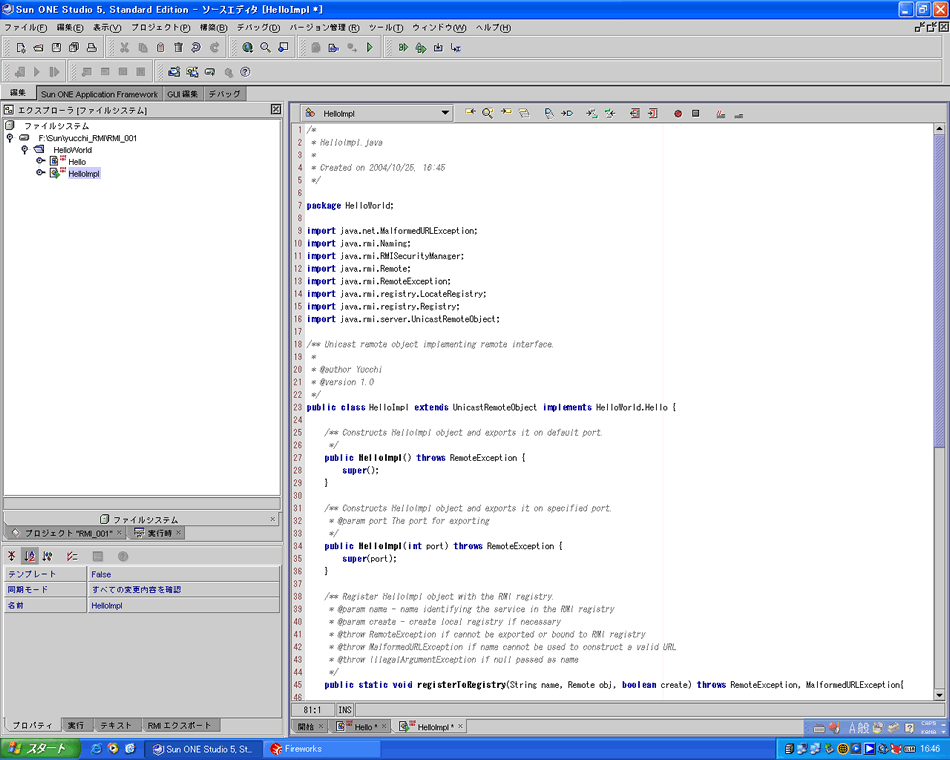
Task: Expand the Hello node in explorer tree
Action: coord(41,161)
